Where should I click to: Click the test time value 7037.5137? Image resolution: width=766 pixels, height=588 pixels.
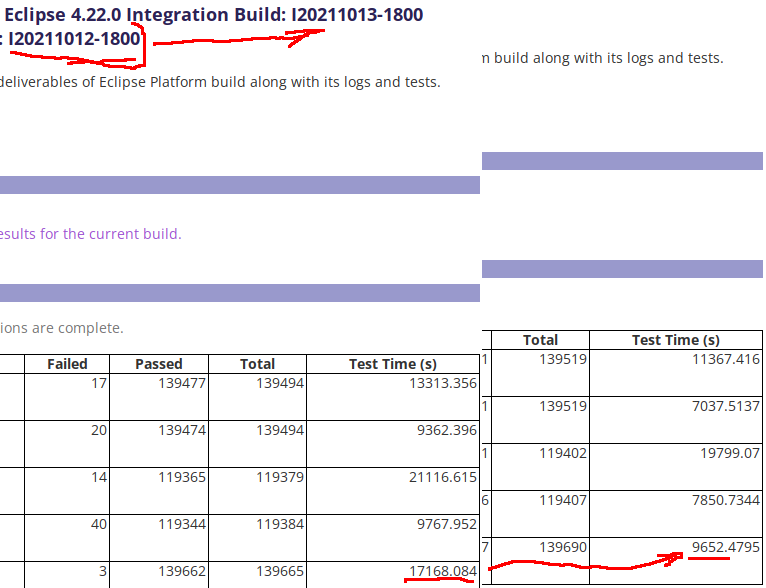[726, 406]
